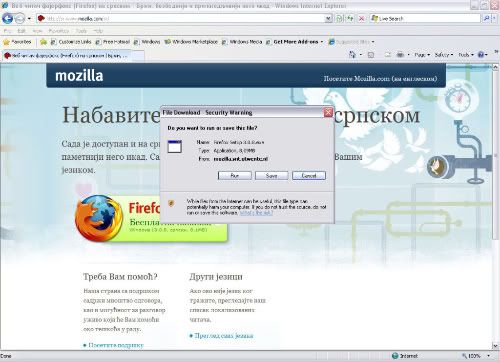Image resolution: width=500 pixels, height=362 pixels.
Task: Open the zoom level dropdown arrow
Action: click(489, 356)
